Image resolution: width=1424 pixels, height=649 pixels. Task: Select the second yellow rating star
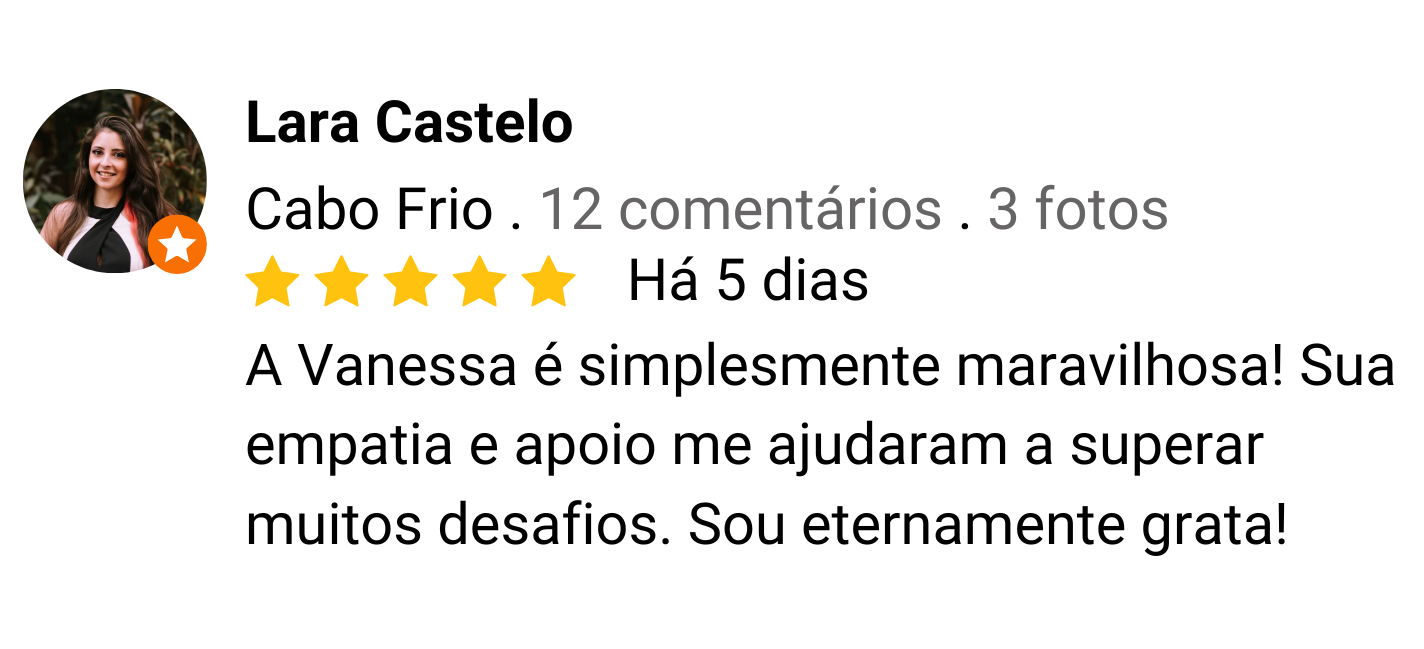click(342, 281)
